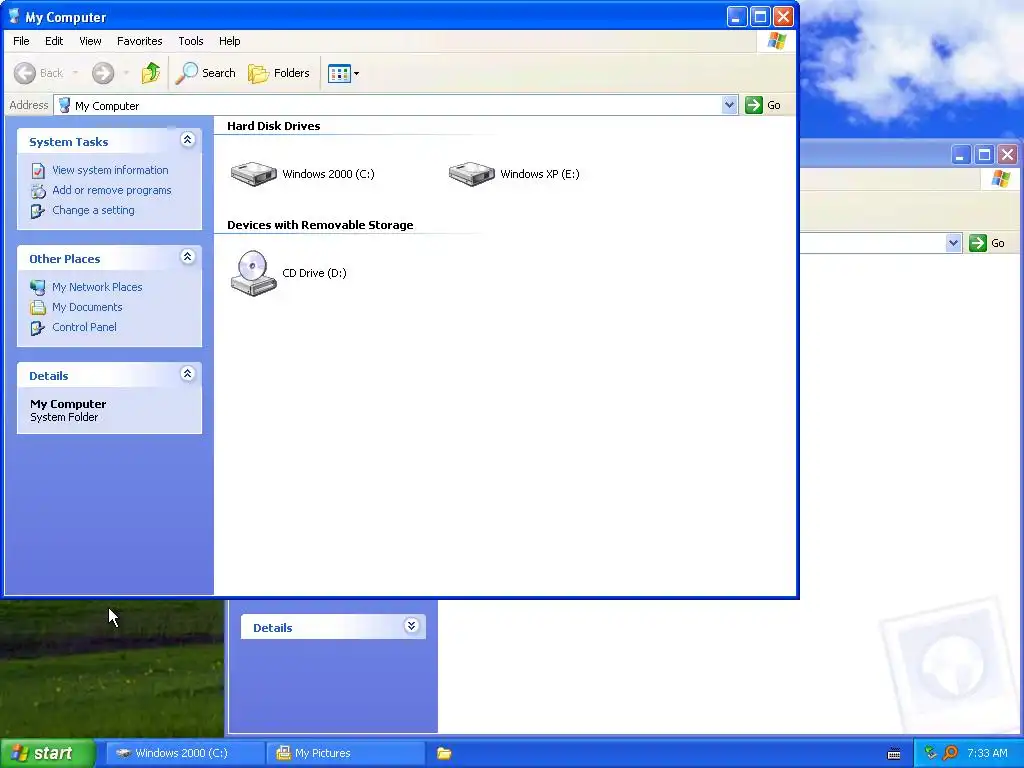The height and width of the screenshot is (768, 1024).
Task: Go up one folder level
Action: pyautogui.click(x=151, y=73)
